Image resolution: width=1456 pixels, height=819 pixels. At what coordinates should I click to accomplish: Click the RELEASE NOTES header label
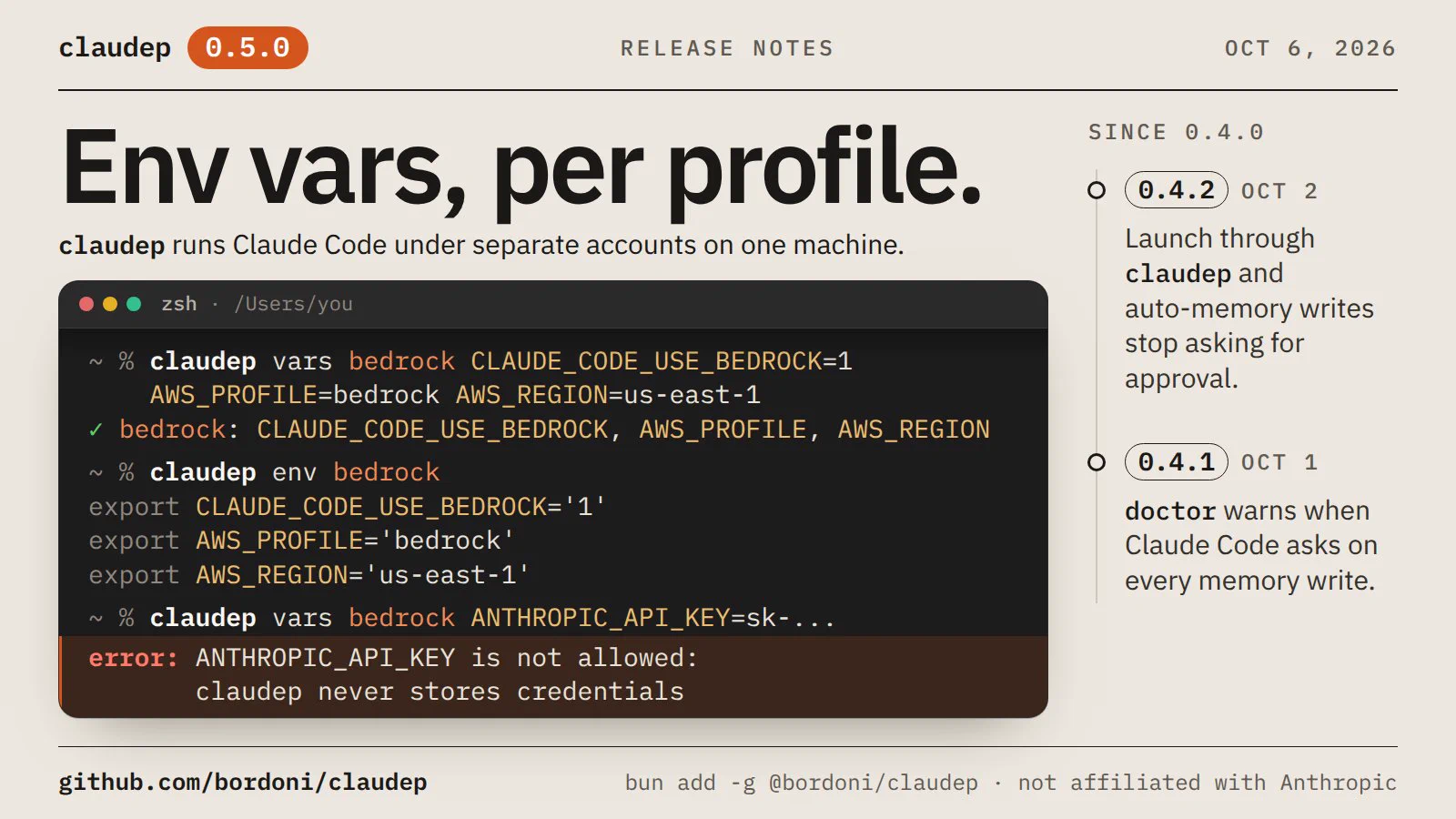point(727,48)
